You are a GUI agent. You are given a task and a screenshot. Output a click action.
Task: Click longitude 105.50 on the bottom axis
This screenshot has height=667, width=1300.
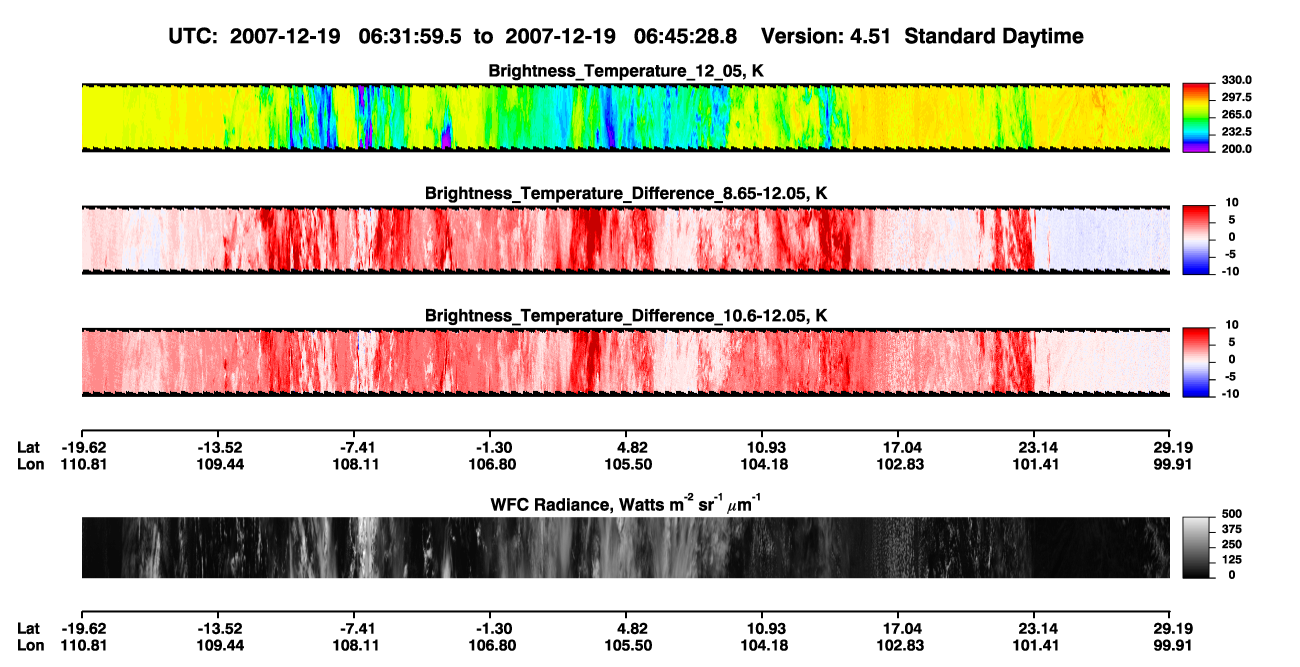point(629,646)
